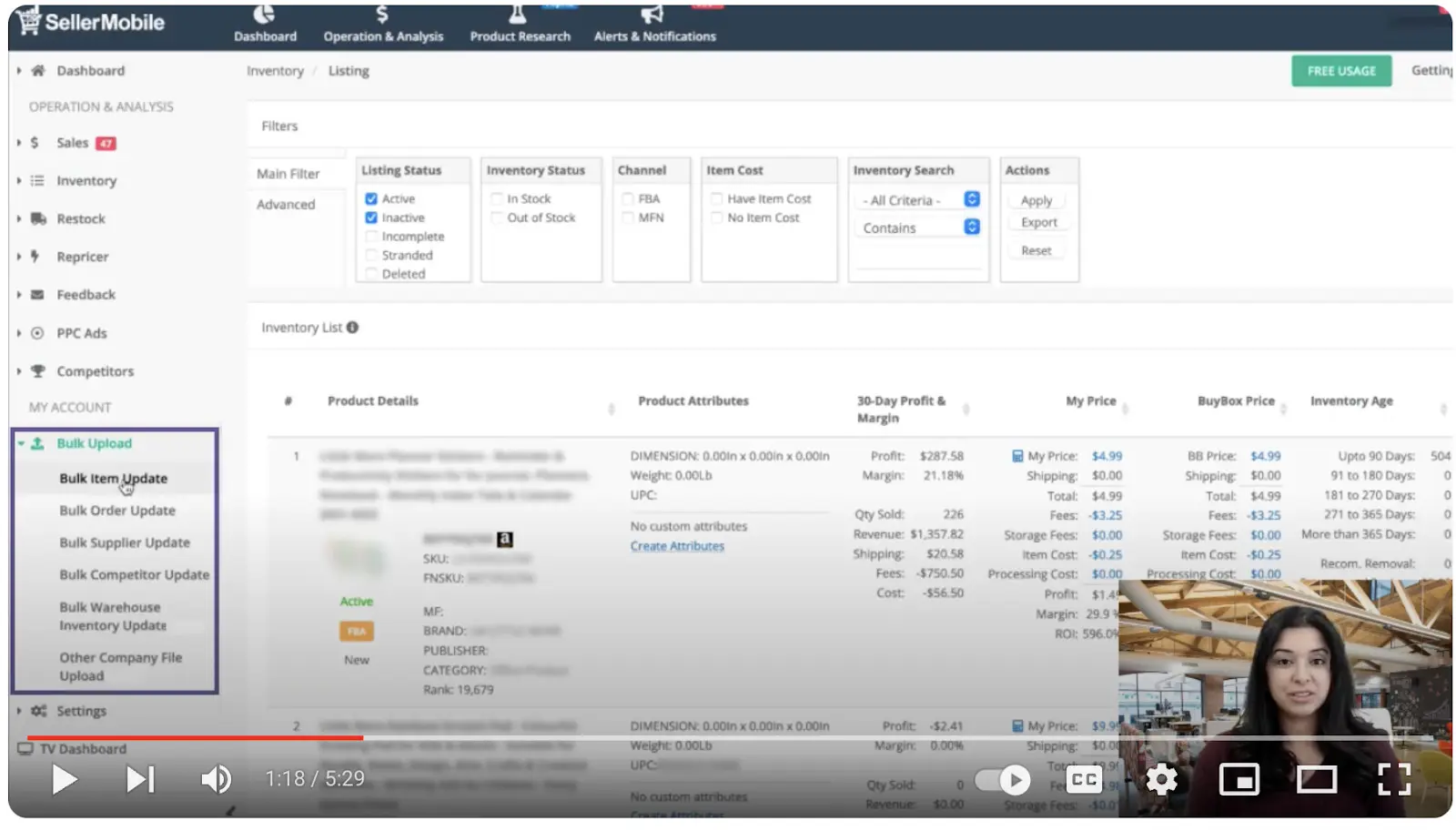Switch to the Advanced filter tab
1456x831 pixels.
pos(286,205)
